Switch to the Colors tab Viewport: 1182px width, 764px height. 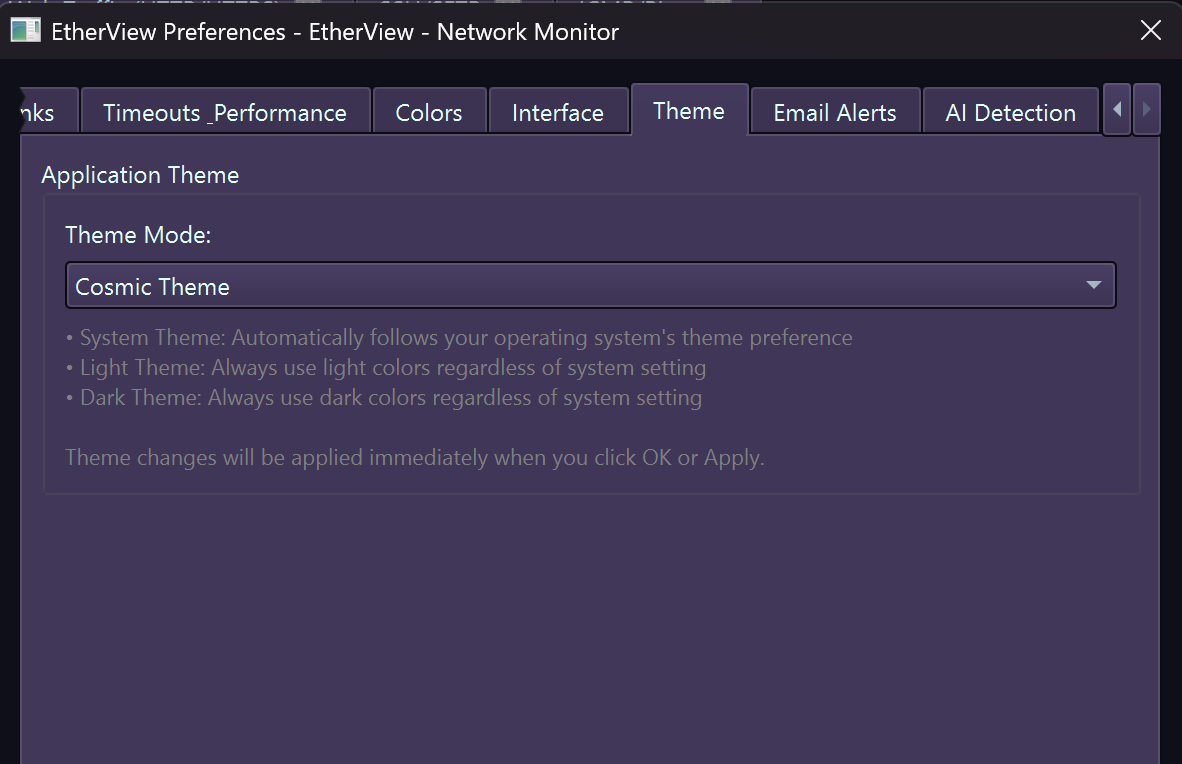click(x=429, y=112)
